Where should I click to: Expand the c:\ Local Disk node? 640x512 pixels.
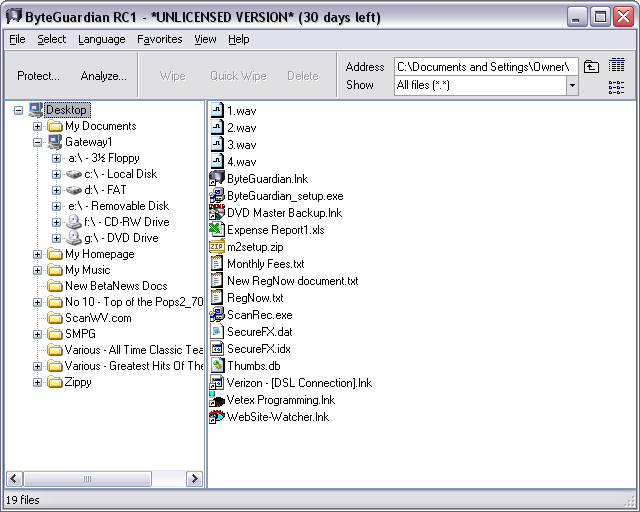56,174
